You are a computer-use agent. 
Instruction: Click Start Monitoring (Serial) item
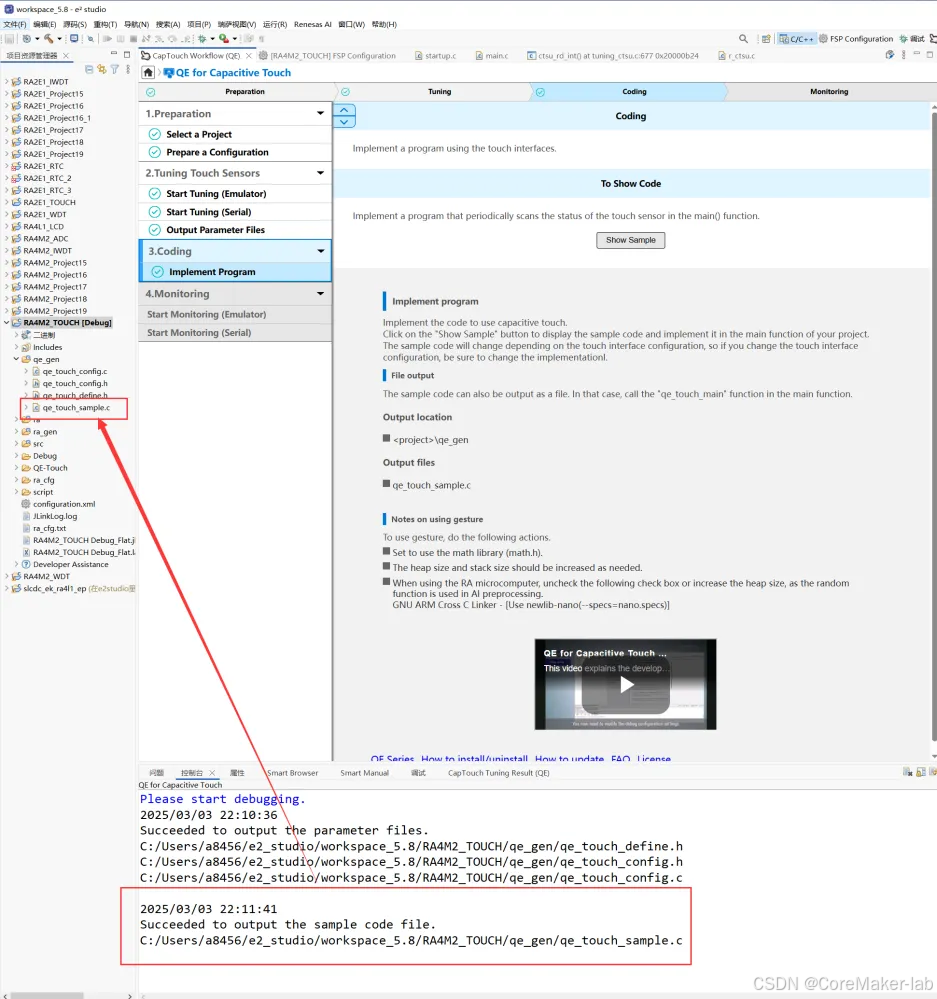235,333
